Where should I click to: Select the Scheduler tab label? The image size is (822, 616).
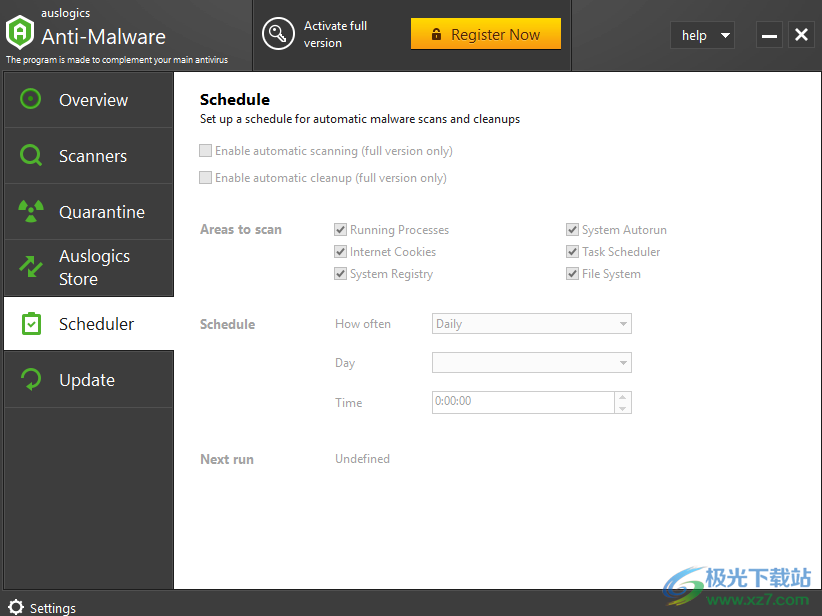click(x=96, y=324)
